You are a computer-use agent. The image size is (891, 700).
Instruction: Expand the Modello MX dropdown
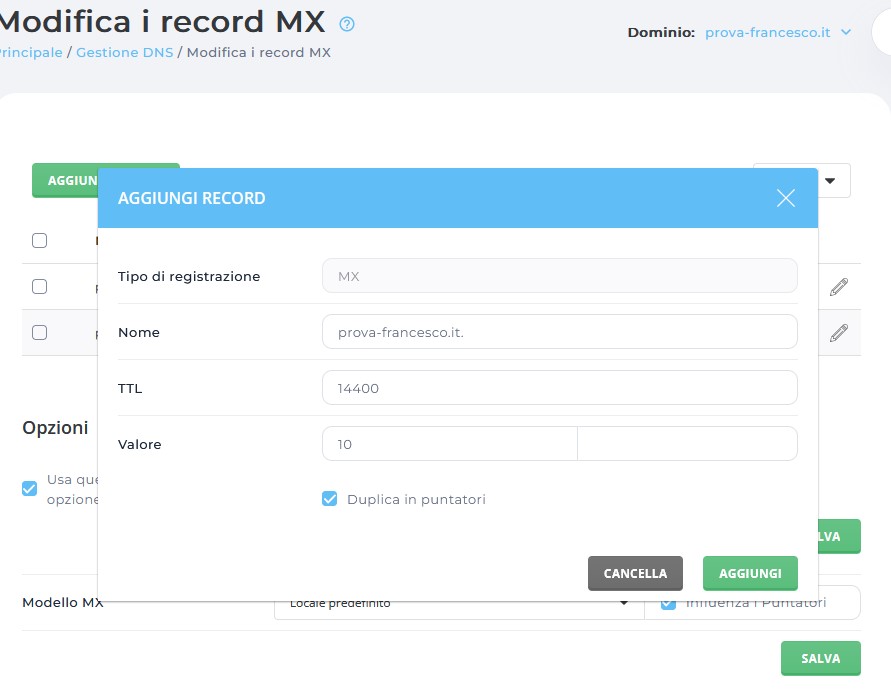coord(624,603)
